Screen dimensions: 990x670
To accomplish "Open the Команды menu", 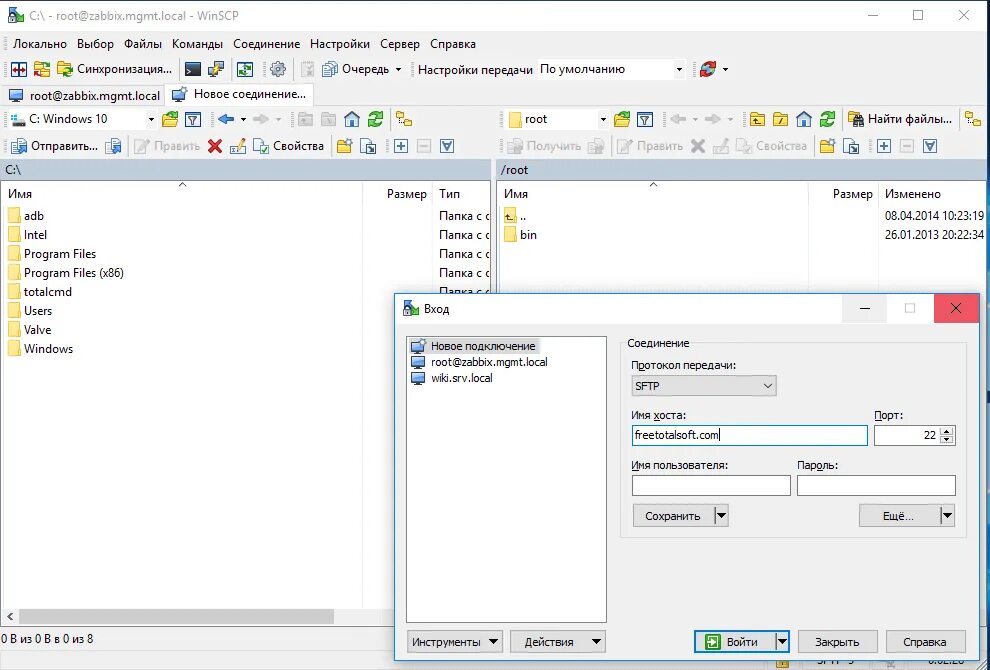I will pyautogui.click(x=197, y=44).
